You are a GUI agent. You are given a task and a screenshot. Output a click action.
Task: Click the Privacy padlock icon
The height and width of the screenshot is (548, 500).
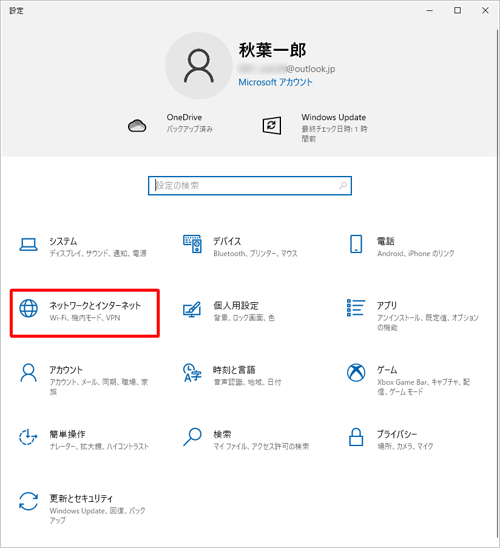point(356,437)
